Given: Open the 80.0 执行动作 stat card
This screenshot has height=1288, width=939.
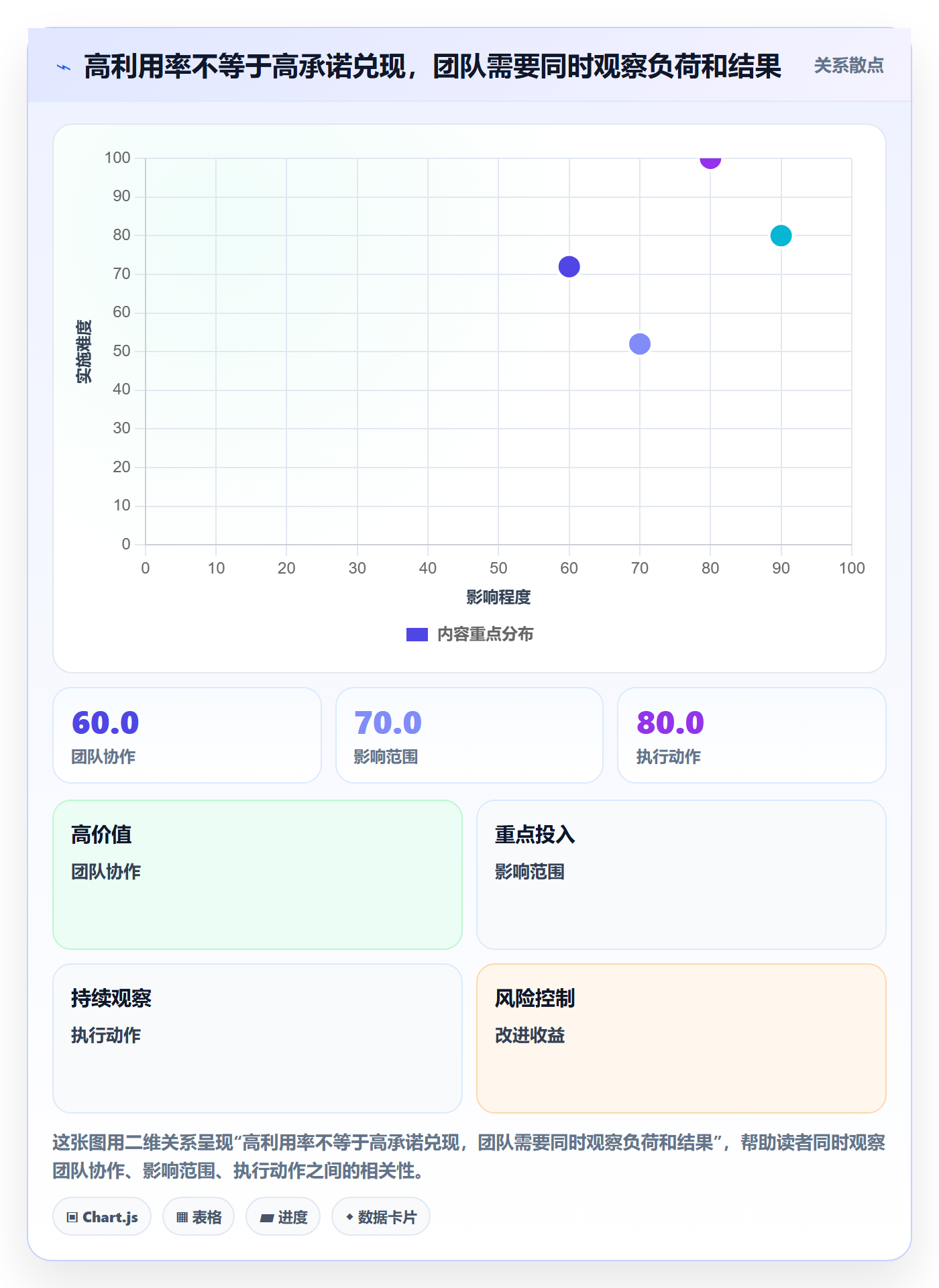Looking at the screenshot, I should tap(752, 735).
